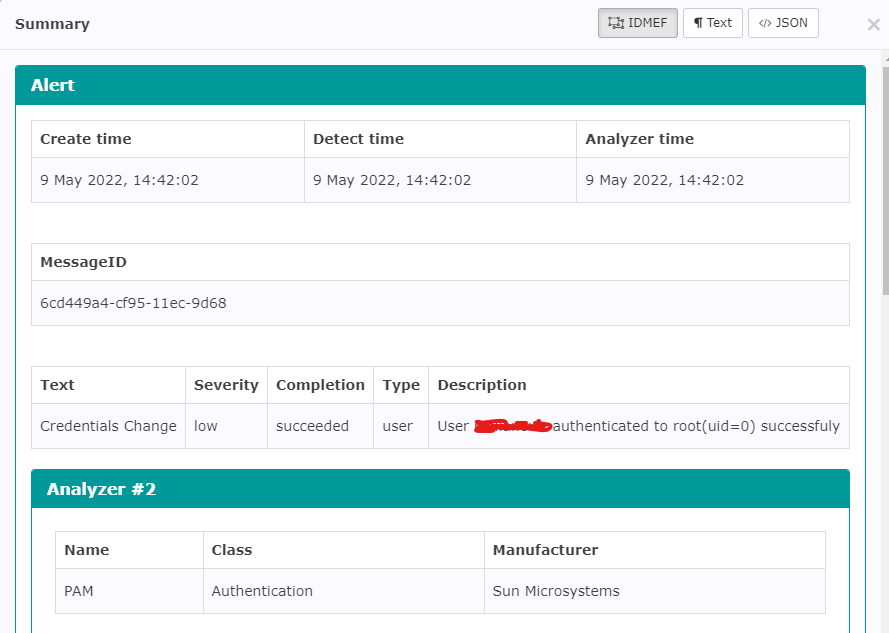Select the Alert section header

[53, 85]
